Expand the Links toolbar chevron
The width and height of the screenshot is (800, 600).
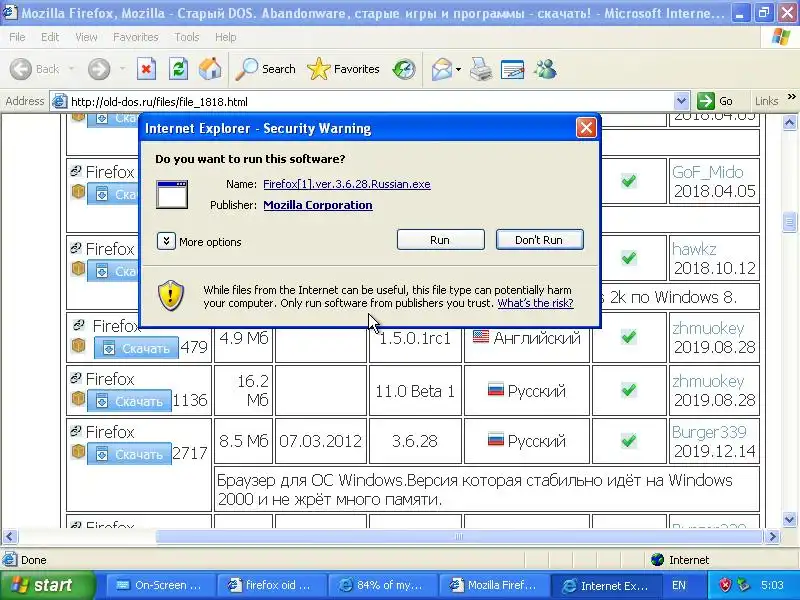(791, 97)
